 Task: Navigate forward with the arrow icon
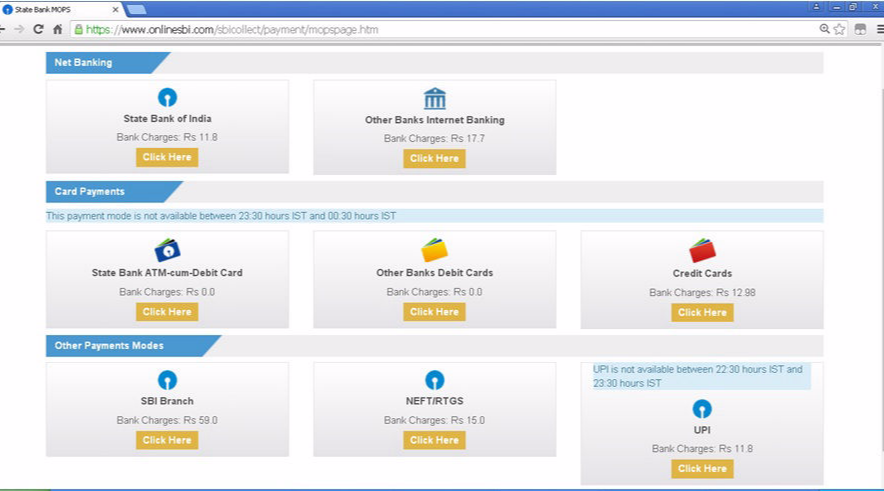click(19, 29)
